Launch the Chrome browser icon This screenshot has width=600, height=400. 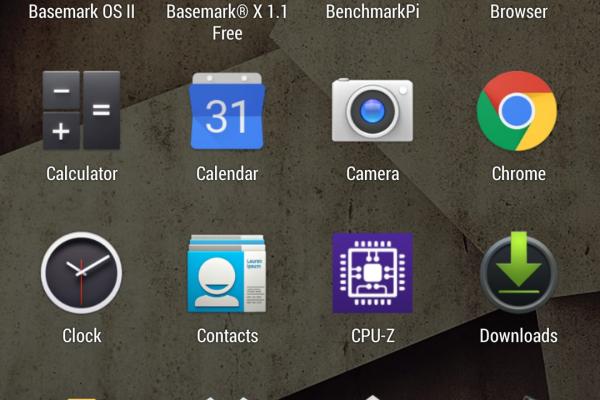point(517,111)
